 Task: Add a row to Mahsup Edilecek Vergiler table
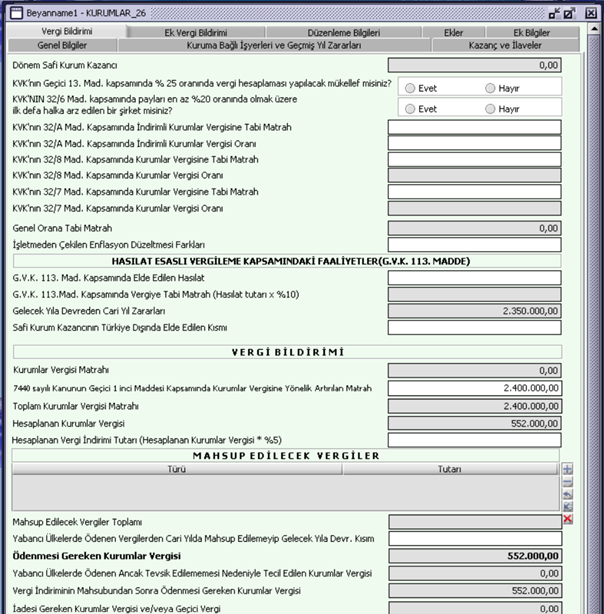point(567,469)
